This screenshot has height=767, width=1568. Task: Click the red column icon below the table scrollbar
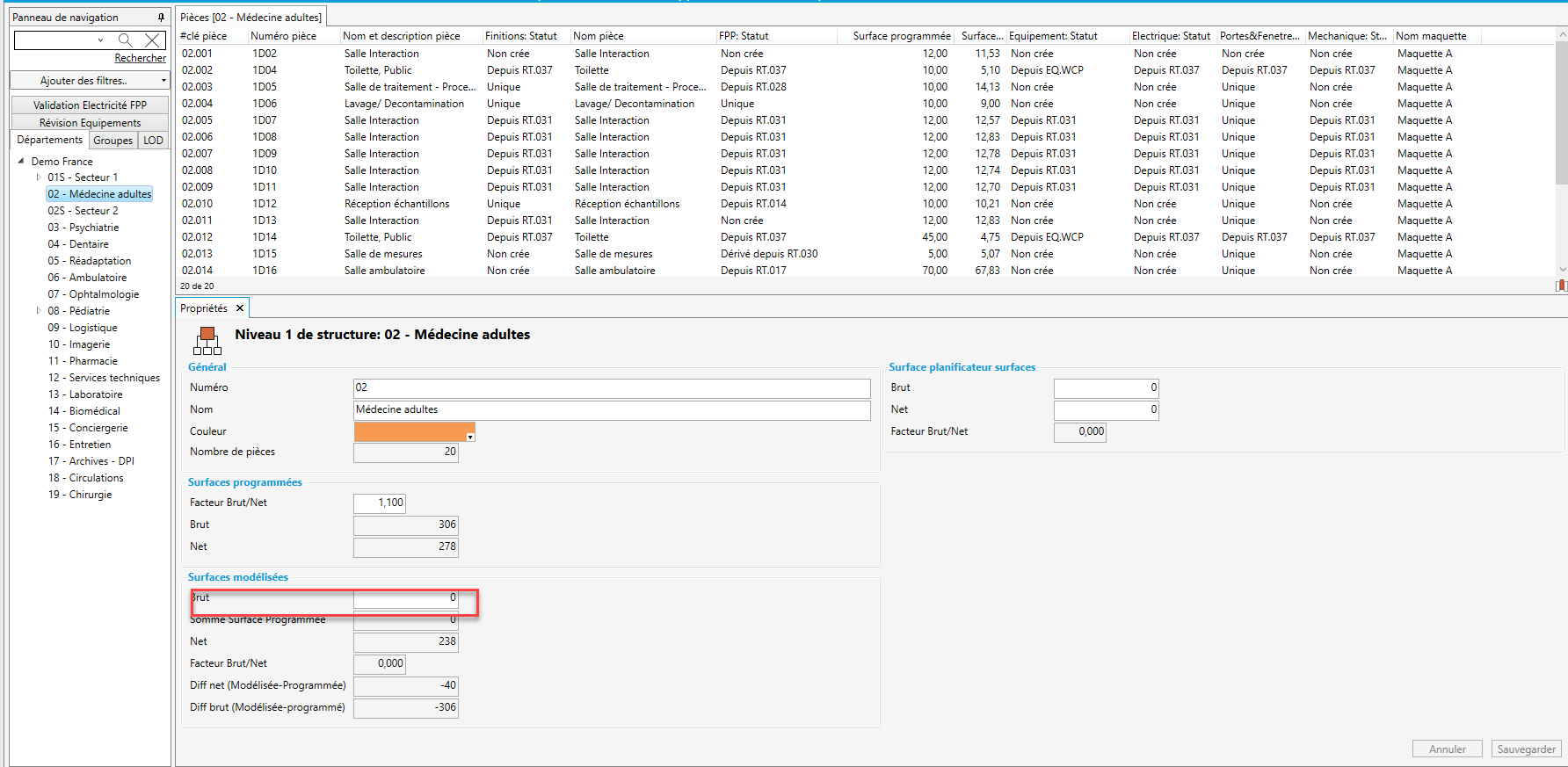pyautogui.click(x=1561, y=286)
